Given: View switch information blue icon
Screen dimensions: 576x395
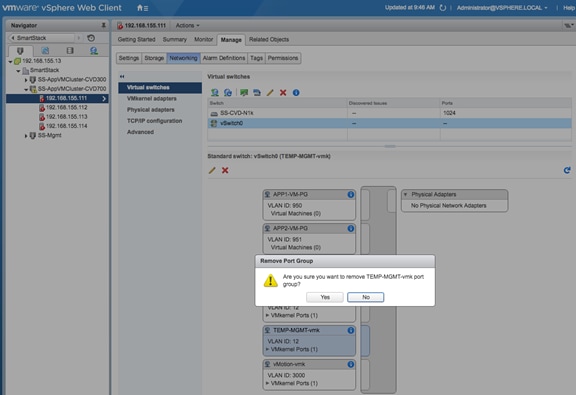Looking at the screenshot, I should [296, 92].
